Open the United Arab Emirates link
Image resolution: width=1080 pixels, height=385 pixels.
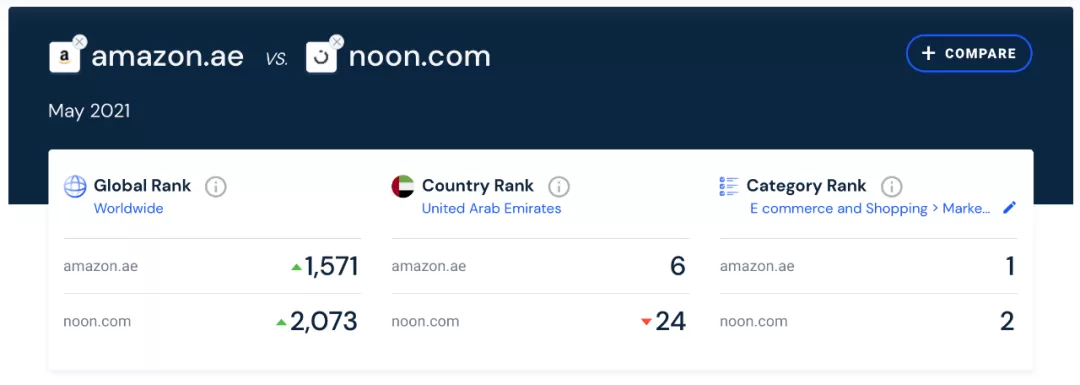point(491,208)
